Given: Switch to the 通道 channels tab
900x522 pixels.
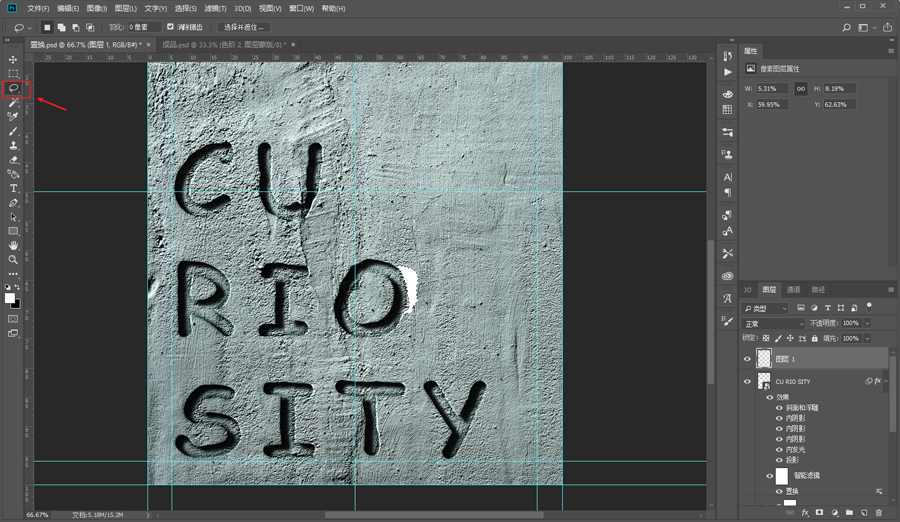Looking at the screenshot, I should 793,290.
